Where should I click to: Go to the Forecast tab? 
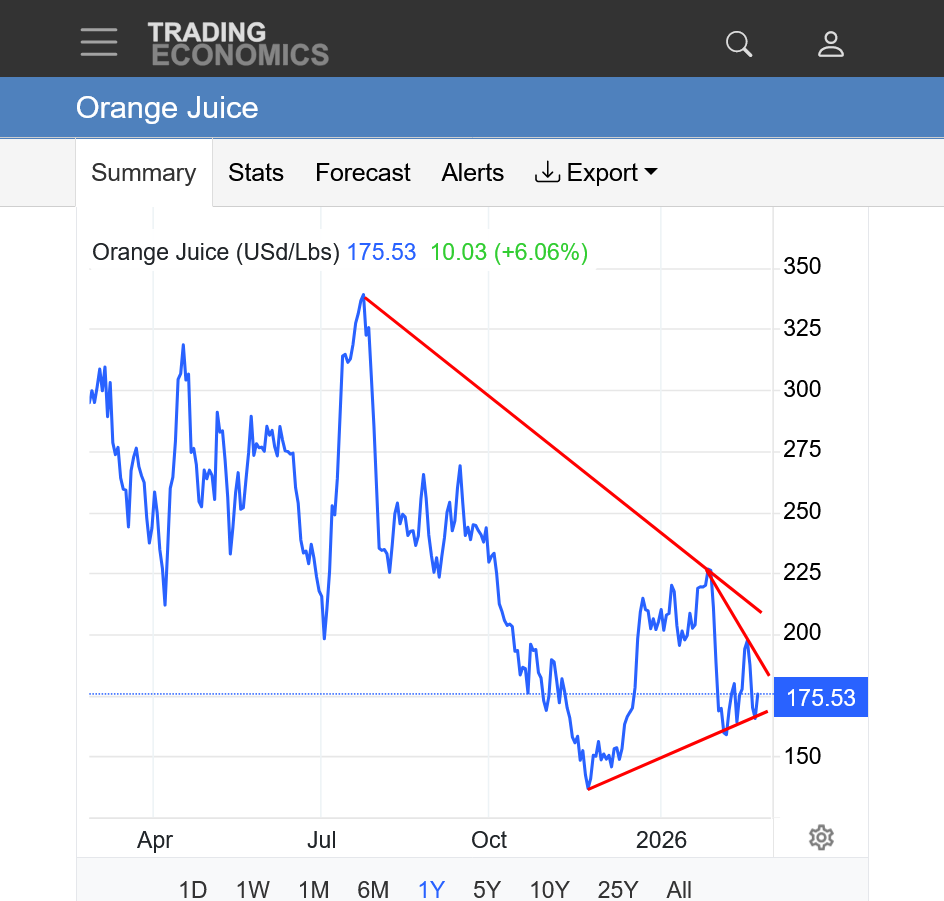click(x=363, y=173)
